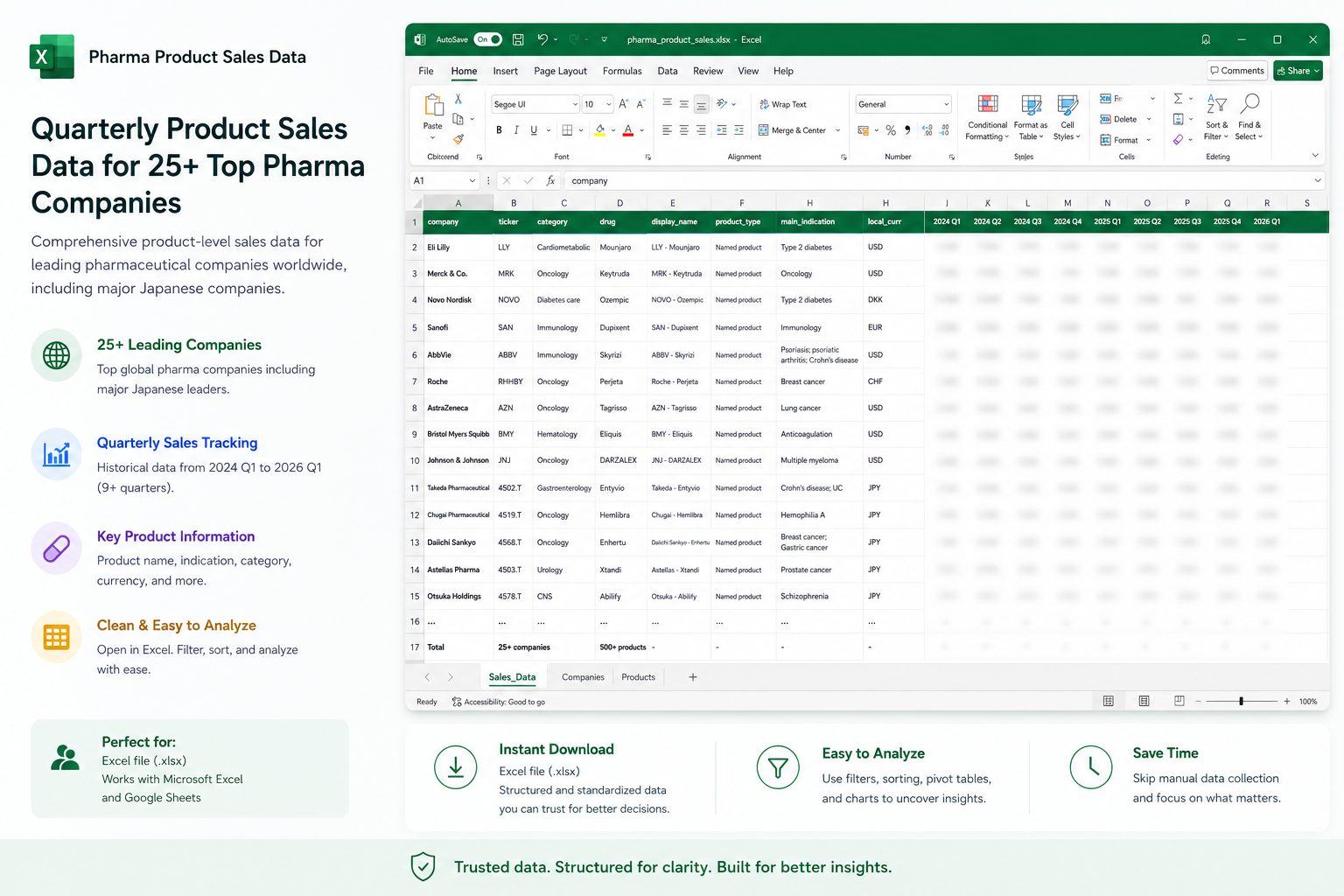
Task: Toggle bold formatting
Action: (500, 130)
